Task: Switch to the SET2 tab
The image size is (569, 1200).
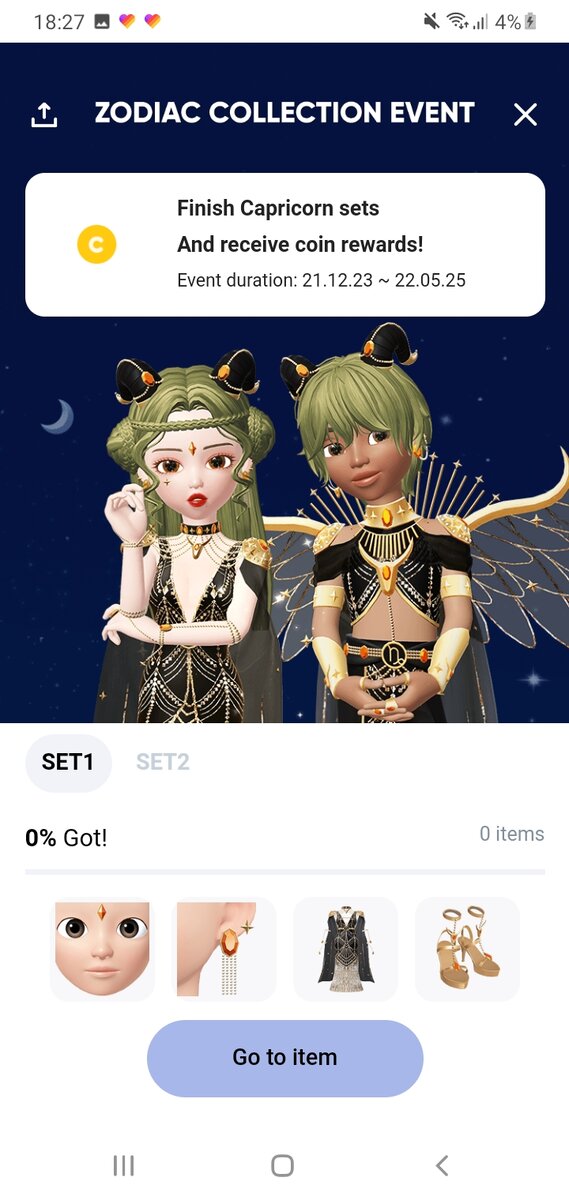Action: click(163, 762)
